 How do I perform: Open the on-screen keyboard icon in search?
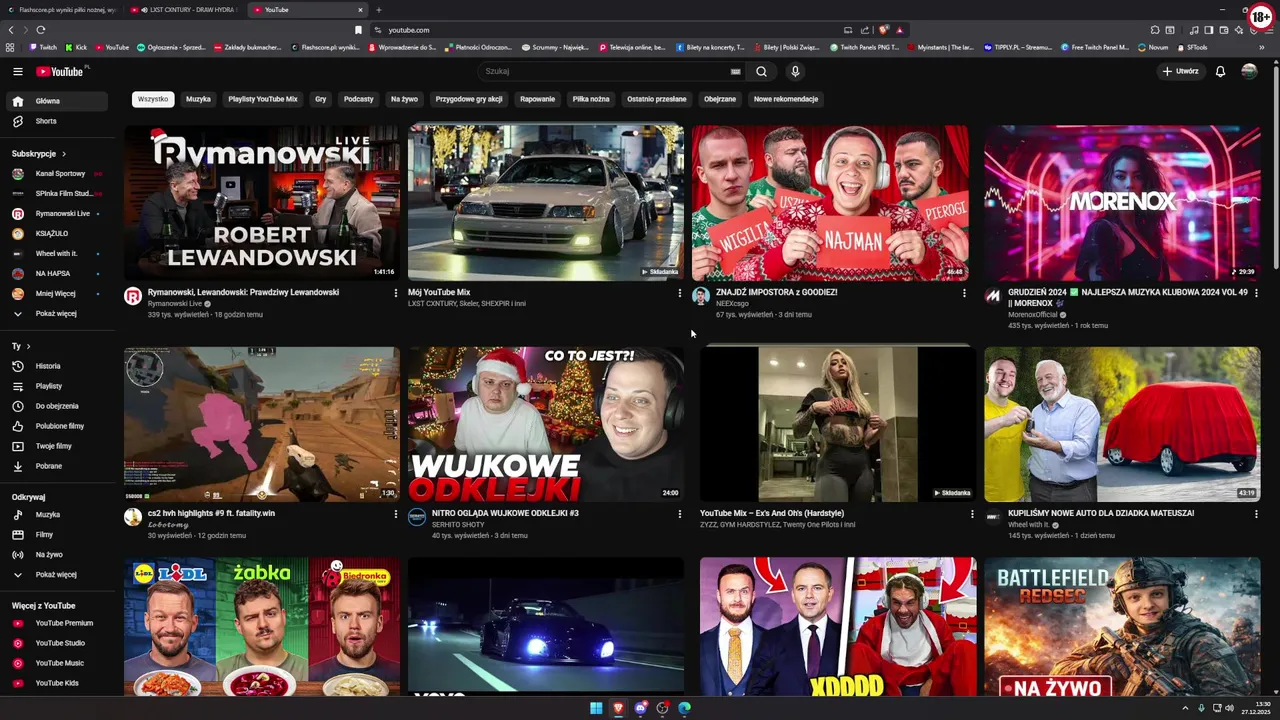[x=735, y=71]
